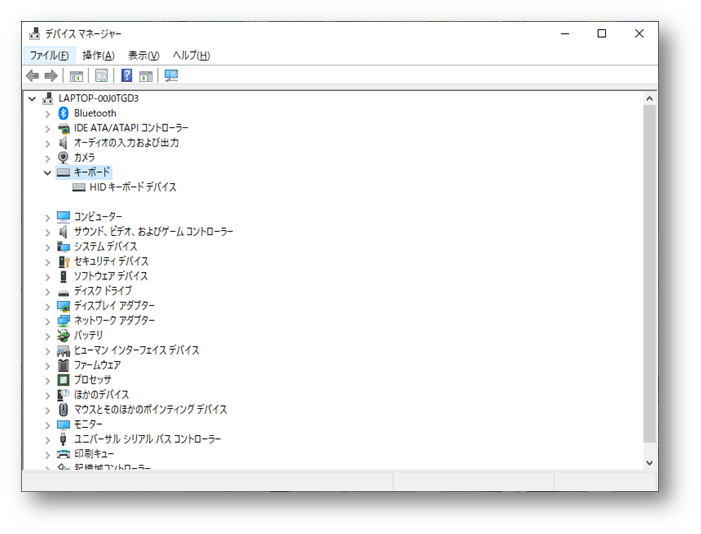Screen dimensions: 701x534
Task: Click the セキュリティ デバイス key icon
Action: pos(63,261)
